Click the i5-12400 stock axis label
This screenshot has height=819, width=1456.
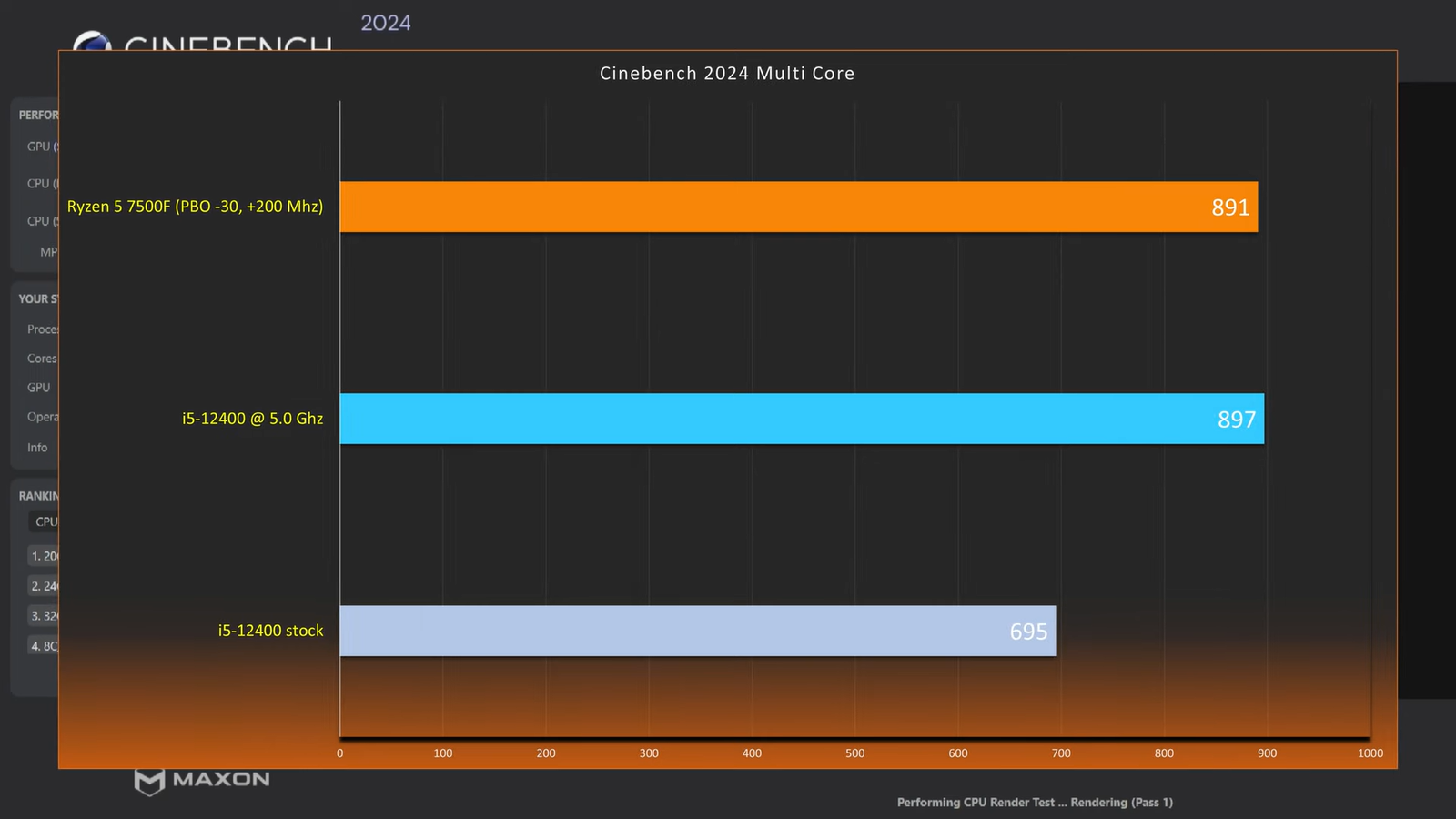(270, 631)
